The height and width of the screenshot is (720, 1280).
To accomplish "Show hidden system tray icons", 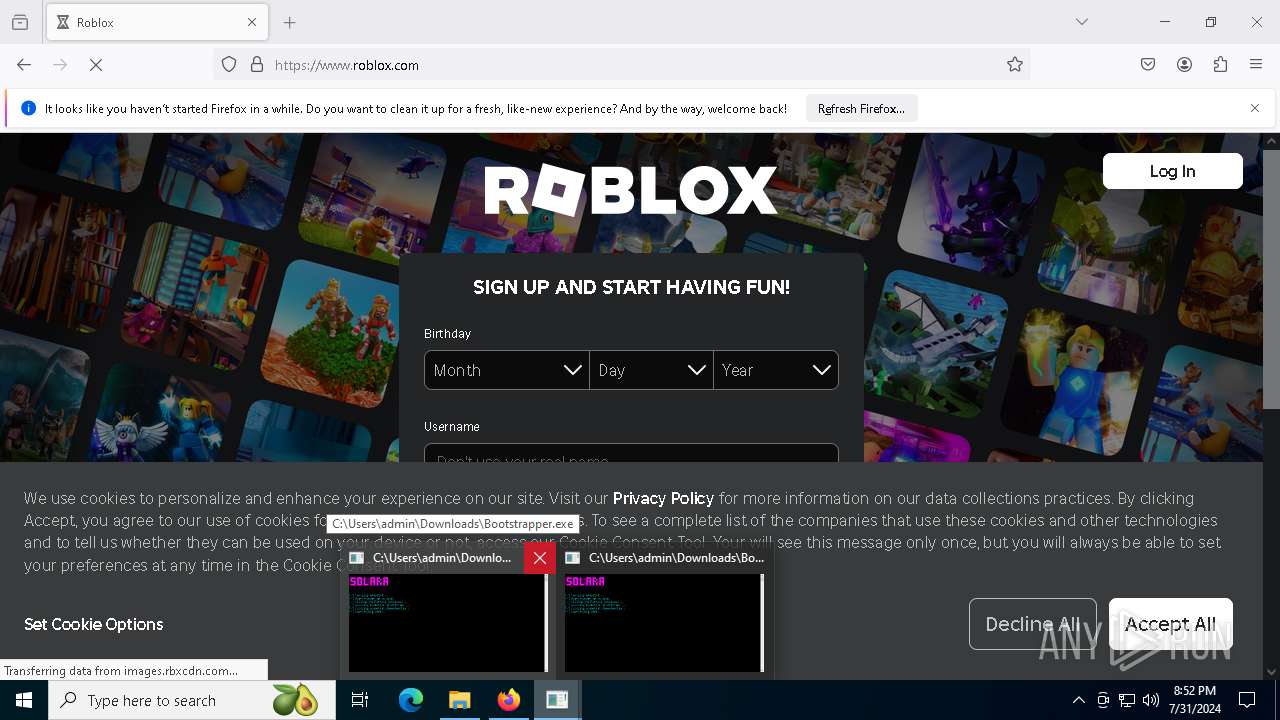I will point(1078,700).
